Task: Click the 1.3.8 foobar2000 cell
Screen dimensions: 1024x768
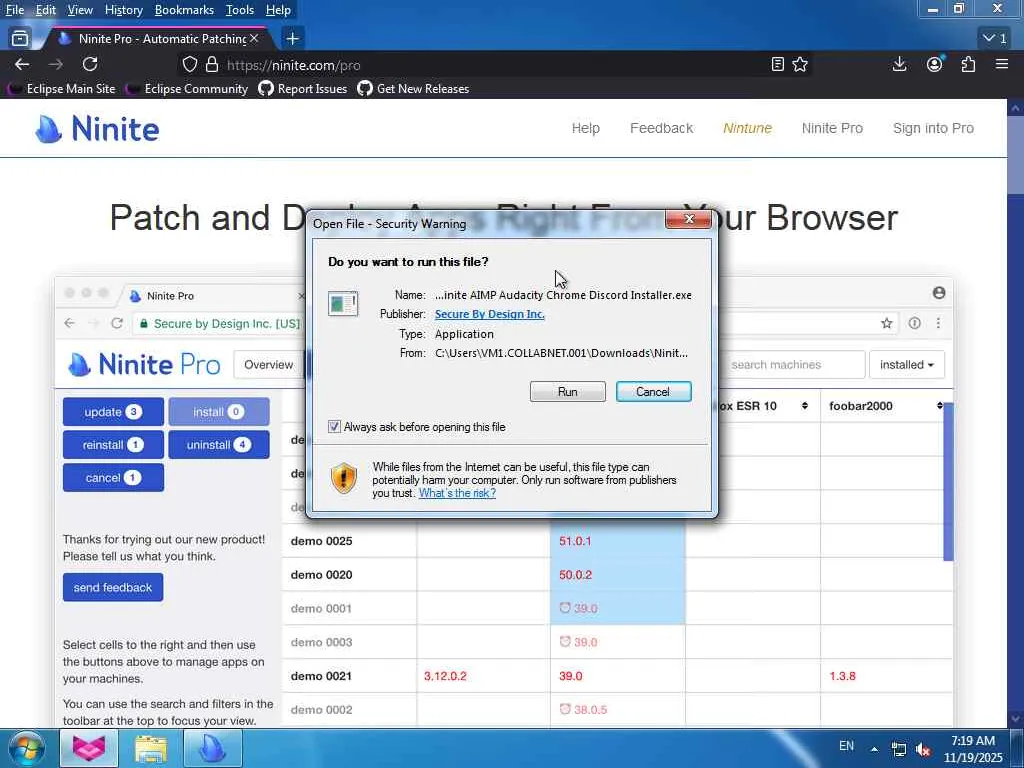Action: pos(842,676)
